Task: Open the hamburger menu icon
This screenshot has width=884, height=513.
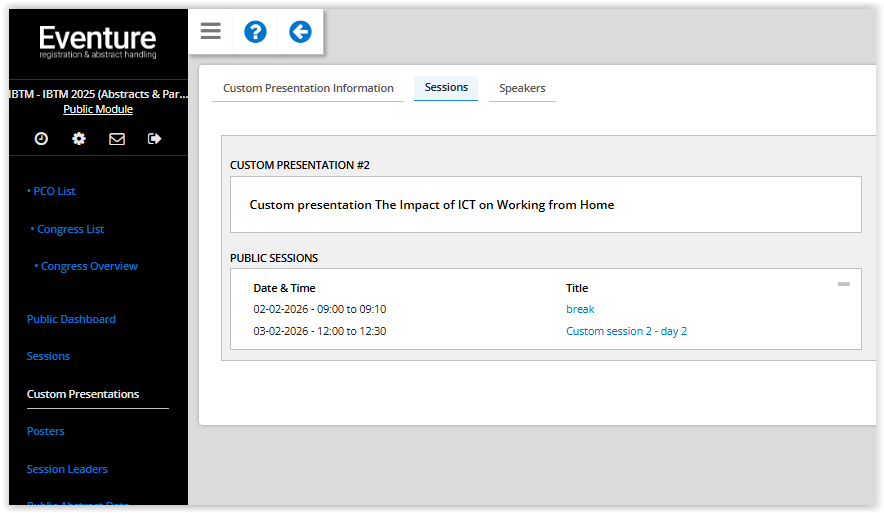Action: click(x=210, y=32)
